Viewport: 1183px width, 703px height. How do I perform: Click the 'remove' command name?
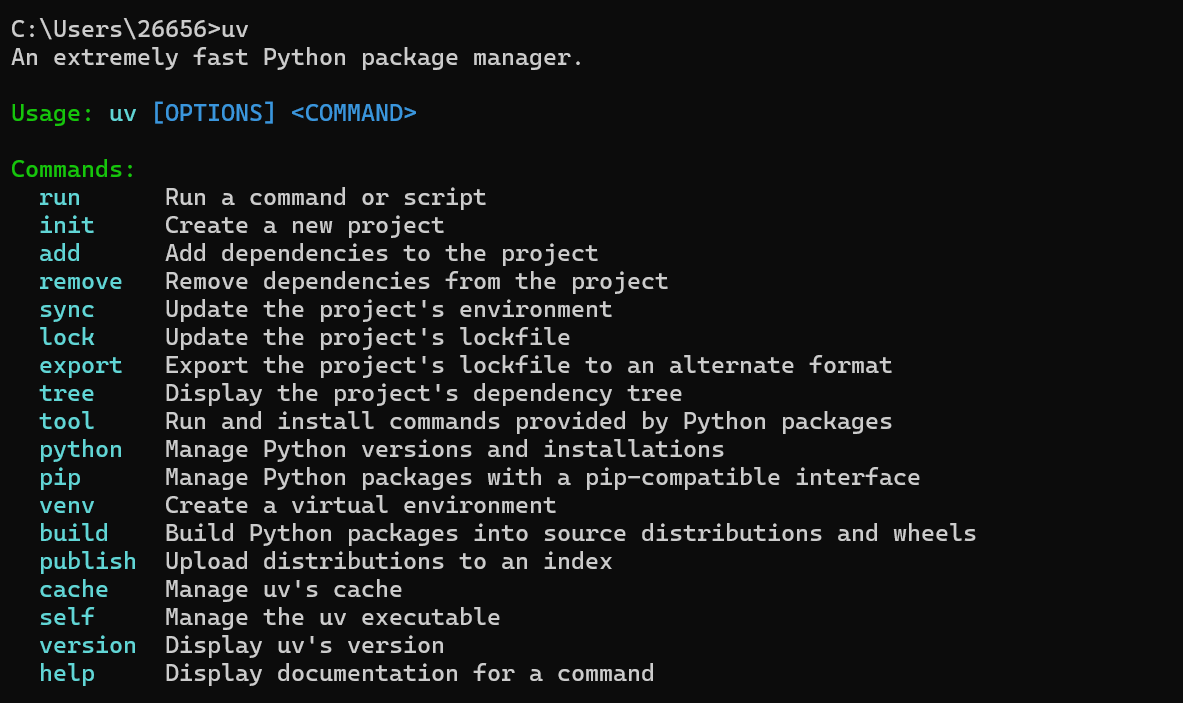click(x=81, y=281)
